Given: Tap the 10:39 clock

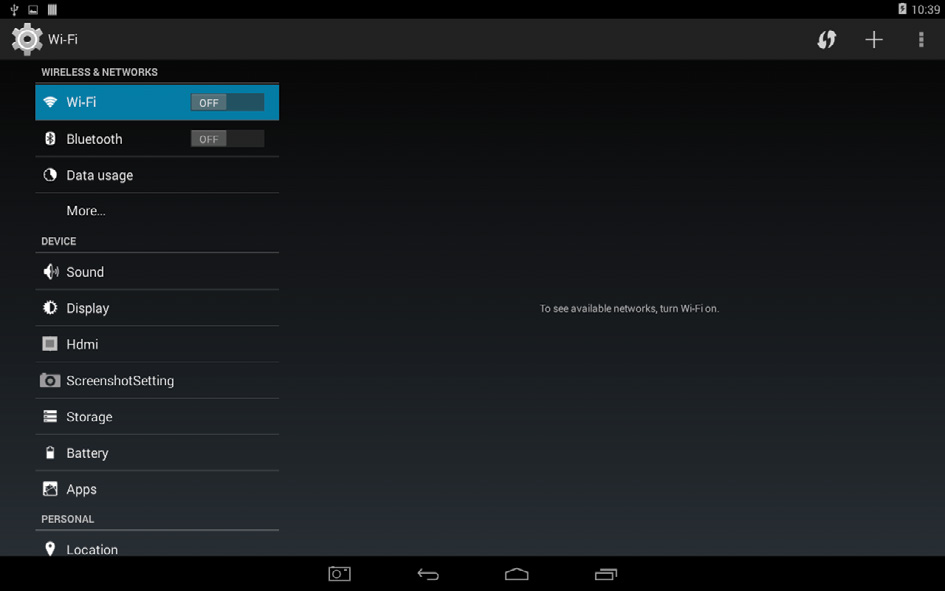Looking at the screenshot, I should pyautogui.click(x=925, y=10).
